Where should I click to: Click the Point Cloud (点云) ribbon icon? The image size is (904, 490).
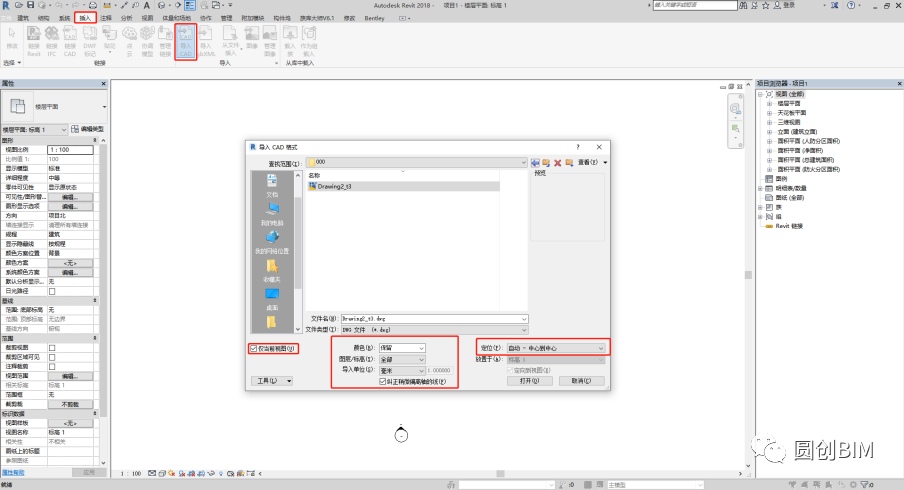(129, 41)
